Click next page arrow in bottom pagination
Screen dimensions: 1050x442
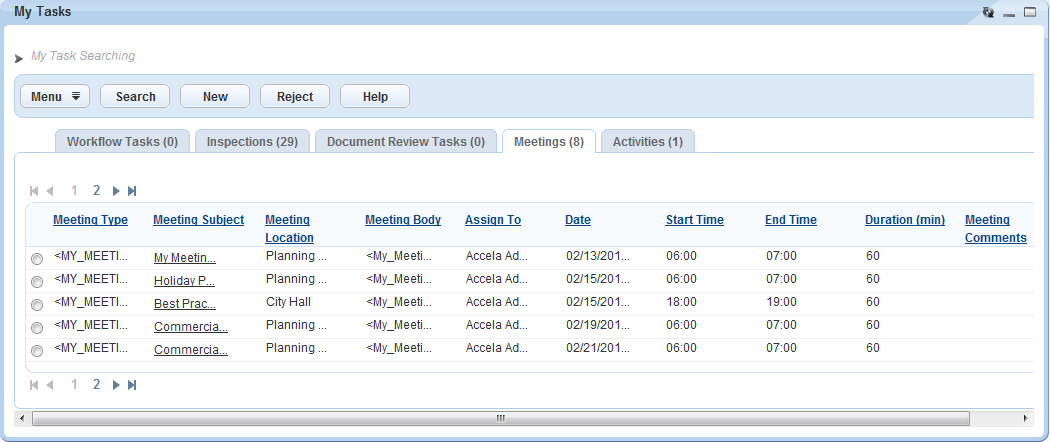tap(116, 384)
